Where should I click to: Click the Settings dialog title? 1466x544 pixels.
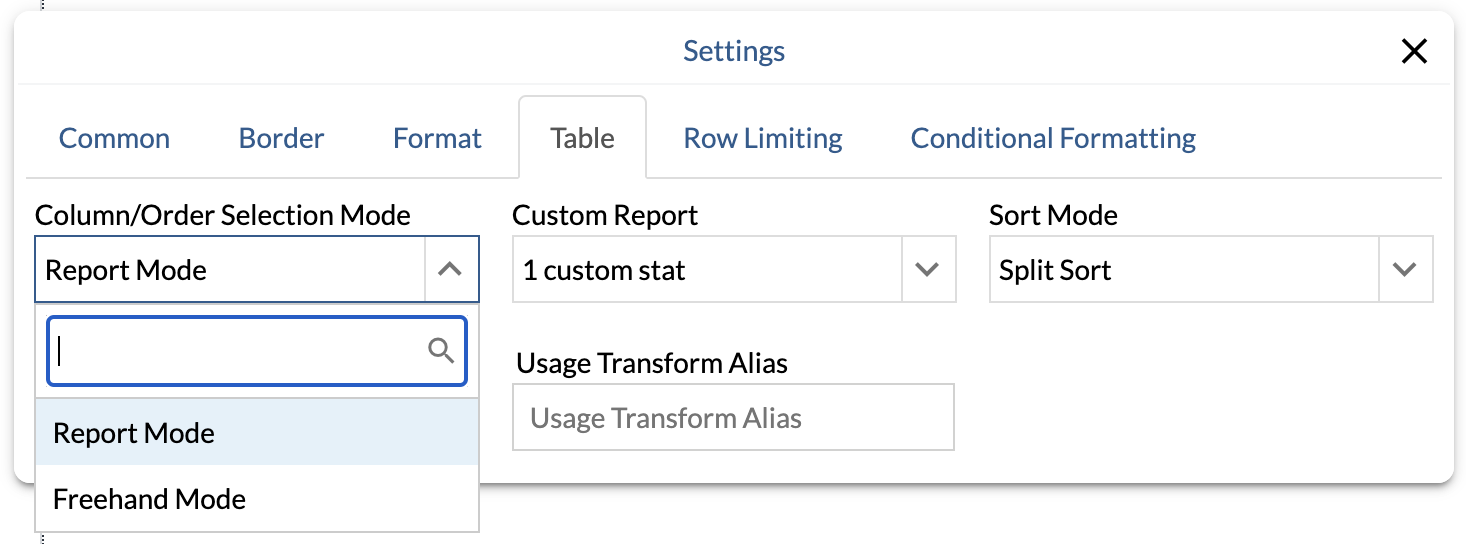[734, 51]
